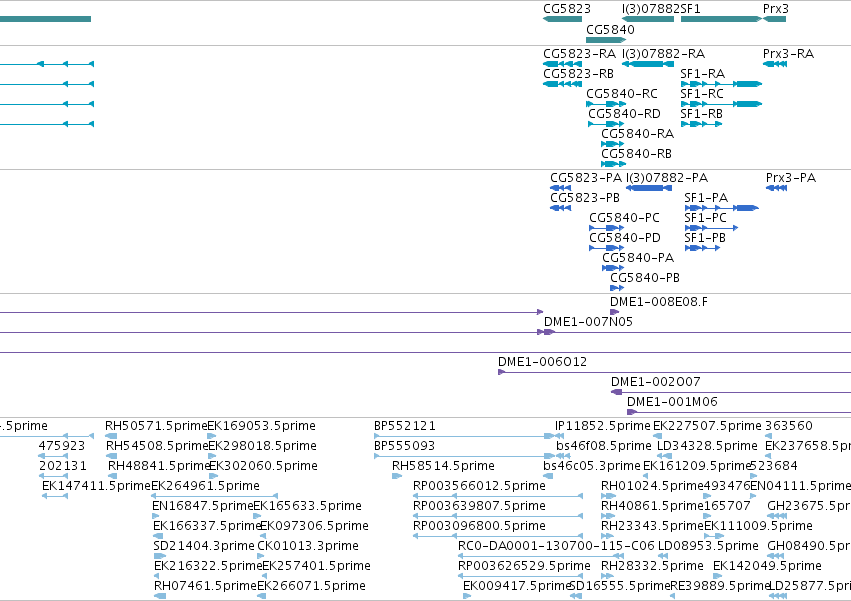This screenshot has height=601, width=851.
Task: Select feature 475923
Action: (x=53, y=456)
